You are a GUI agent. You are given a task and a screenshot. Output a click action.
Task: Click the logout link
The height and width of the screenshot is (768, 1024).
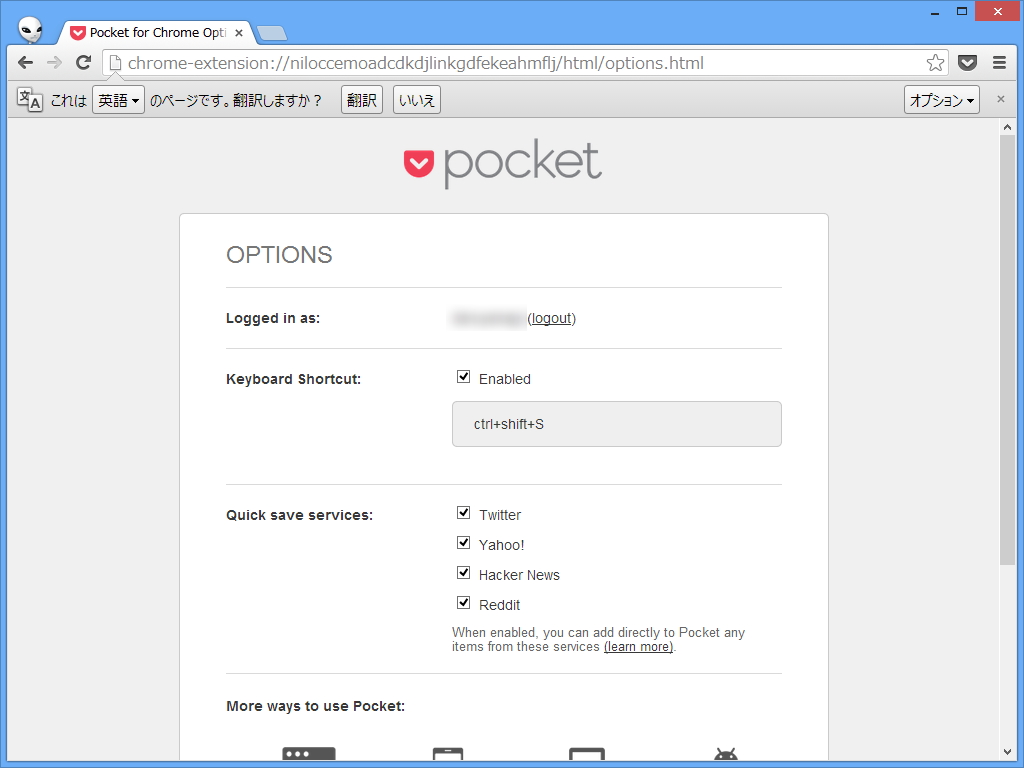(x=552, y=318)
